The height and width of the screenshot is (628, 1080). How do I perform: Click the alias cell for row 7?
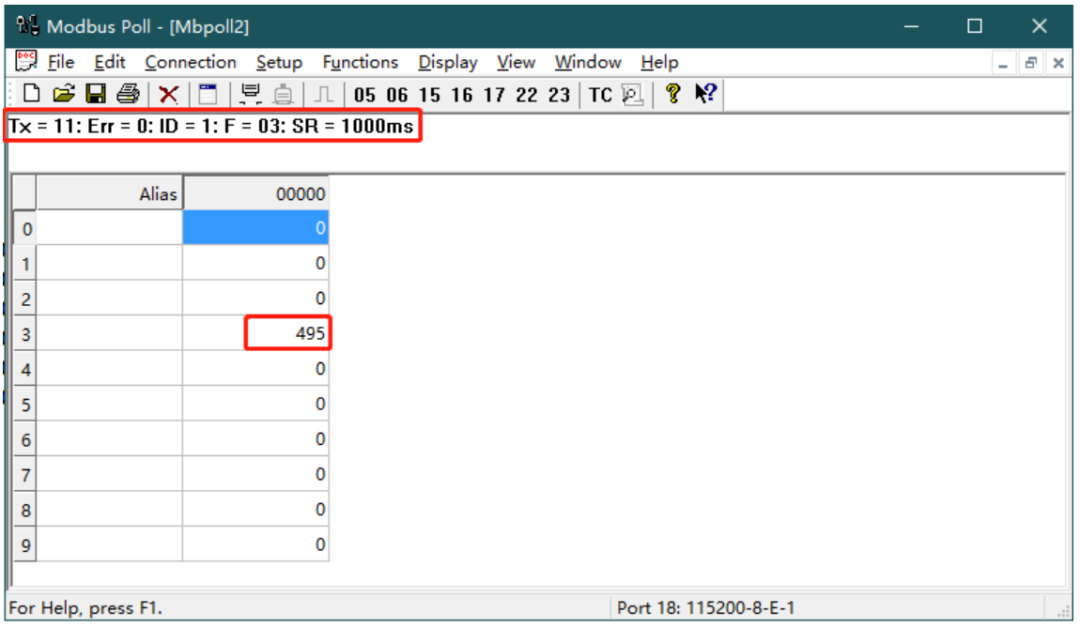(x=109, y=474)
